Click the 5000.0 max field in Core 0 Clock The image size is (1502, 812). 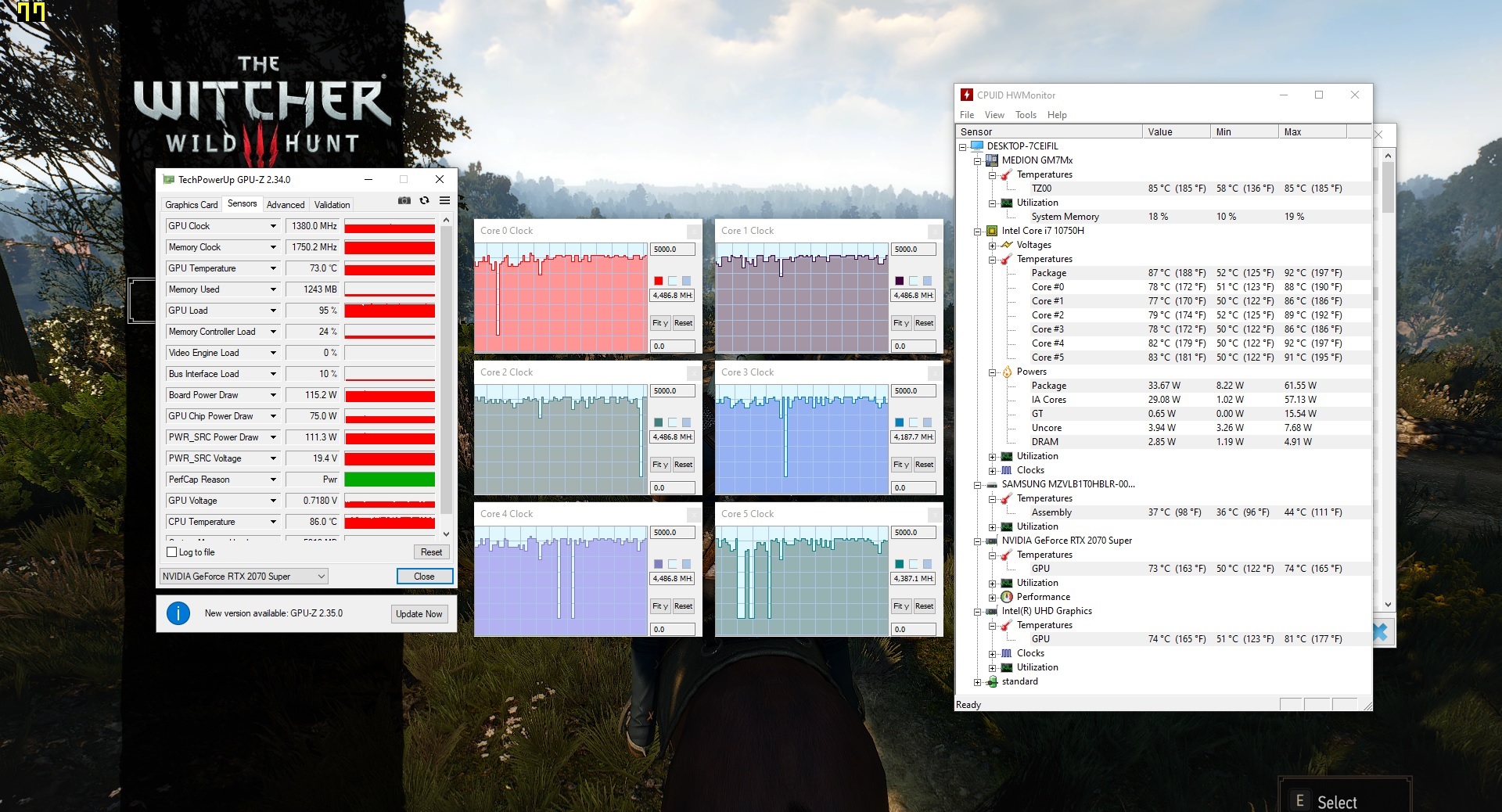coord(673,250)
